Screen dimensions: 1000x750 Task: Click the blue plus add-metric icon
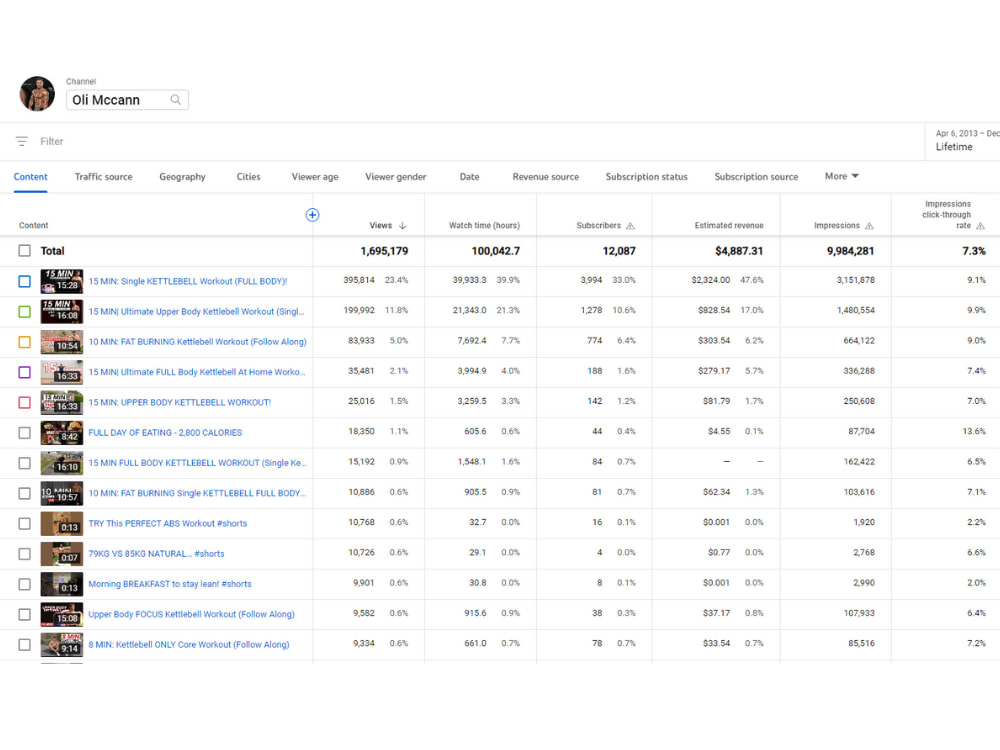[x=312, y=215]
